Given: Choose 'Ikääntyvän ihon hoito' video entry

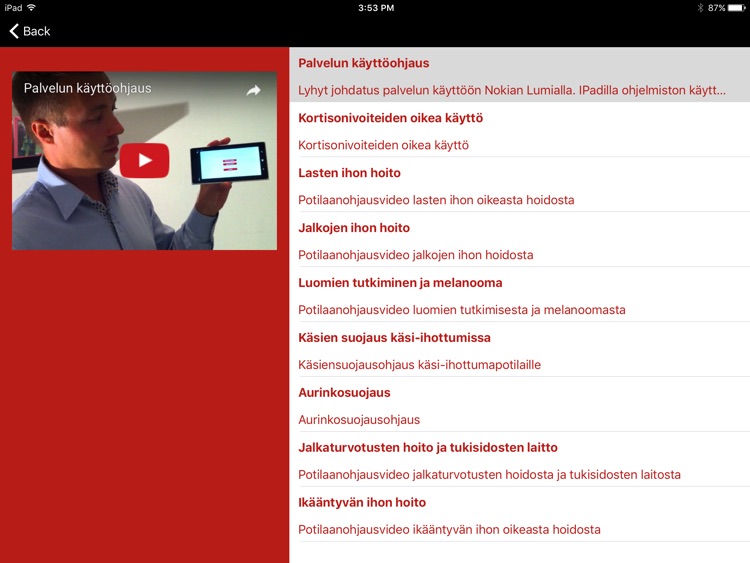Looking at the screenshot, I should click(x=362, y=503).
